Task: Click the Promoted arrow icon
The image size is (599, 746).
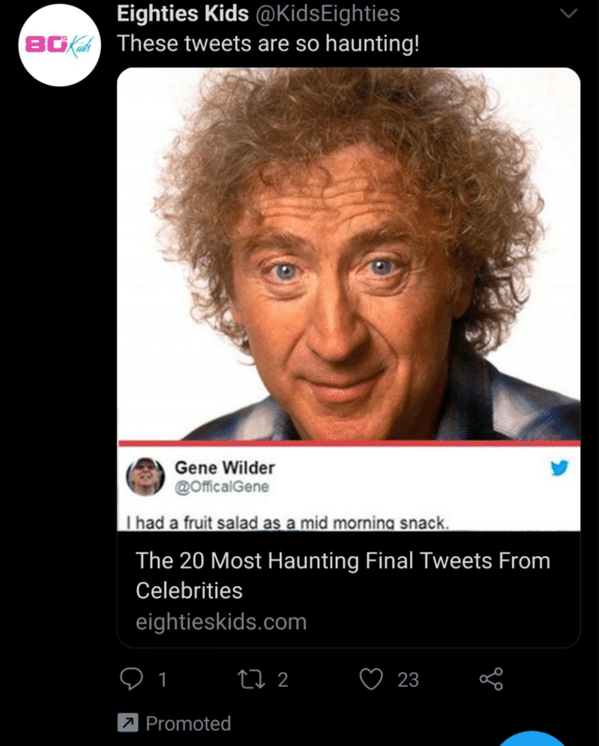Action: [128, 723]
